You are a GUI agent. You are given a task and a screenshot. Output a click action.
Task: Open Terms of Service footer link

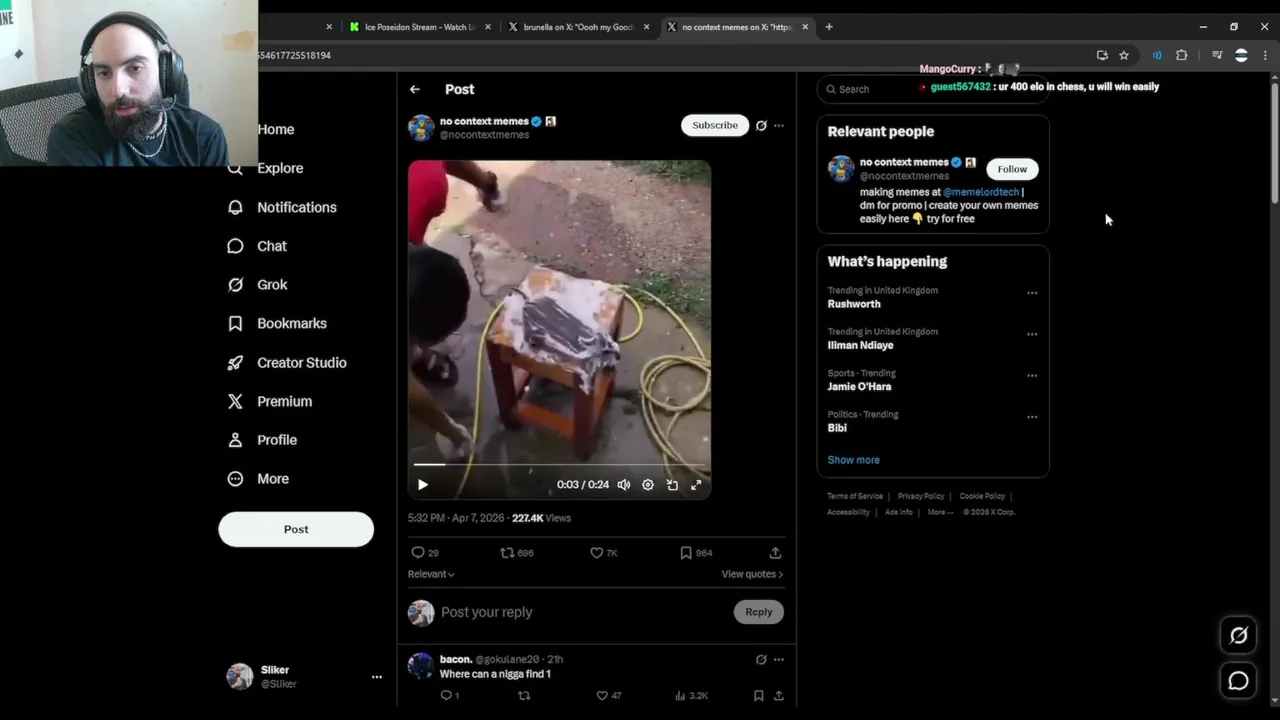click(855, 496)
